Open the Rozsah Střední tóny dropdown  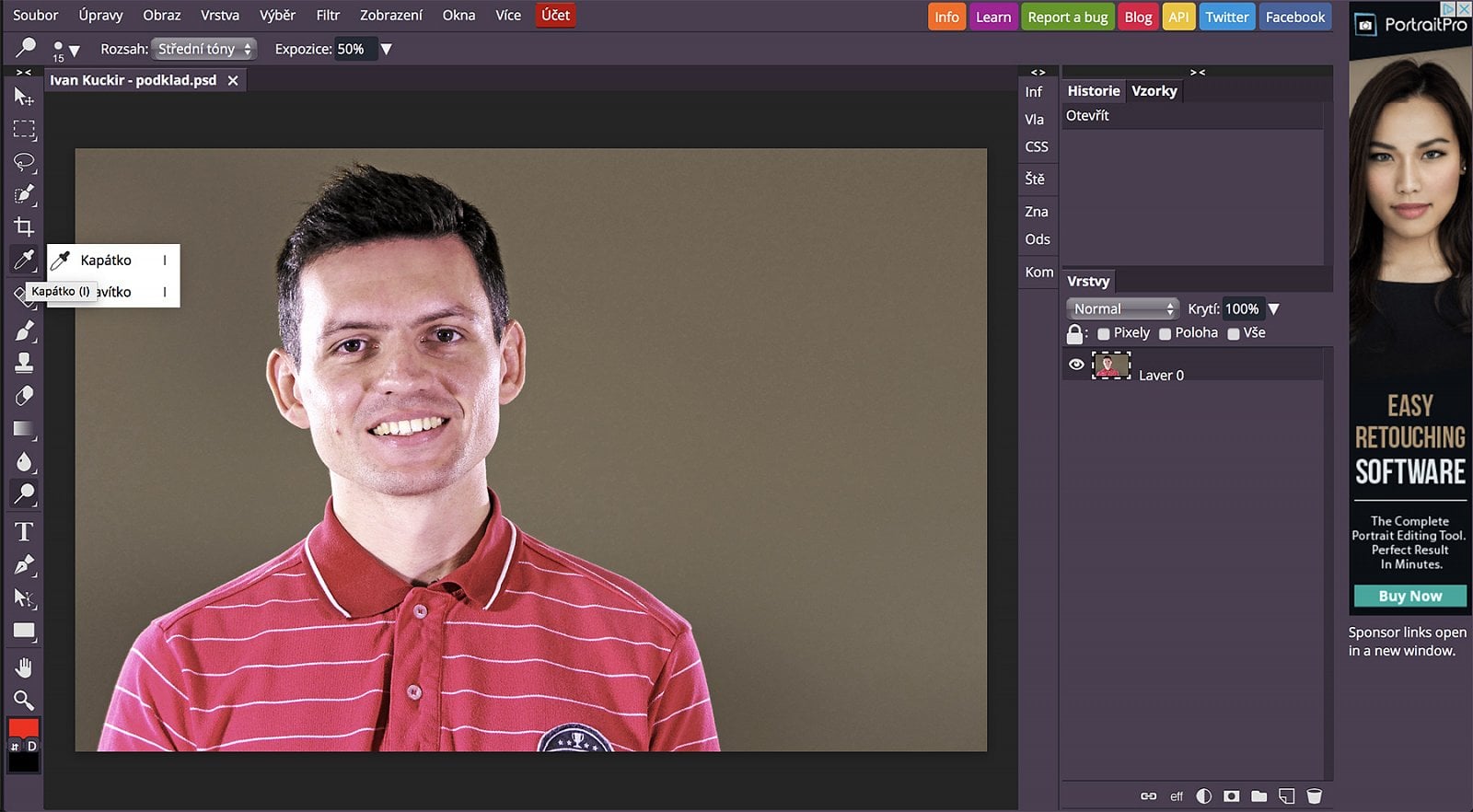[x=204, y=49]
